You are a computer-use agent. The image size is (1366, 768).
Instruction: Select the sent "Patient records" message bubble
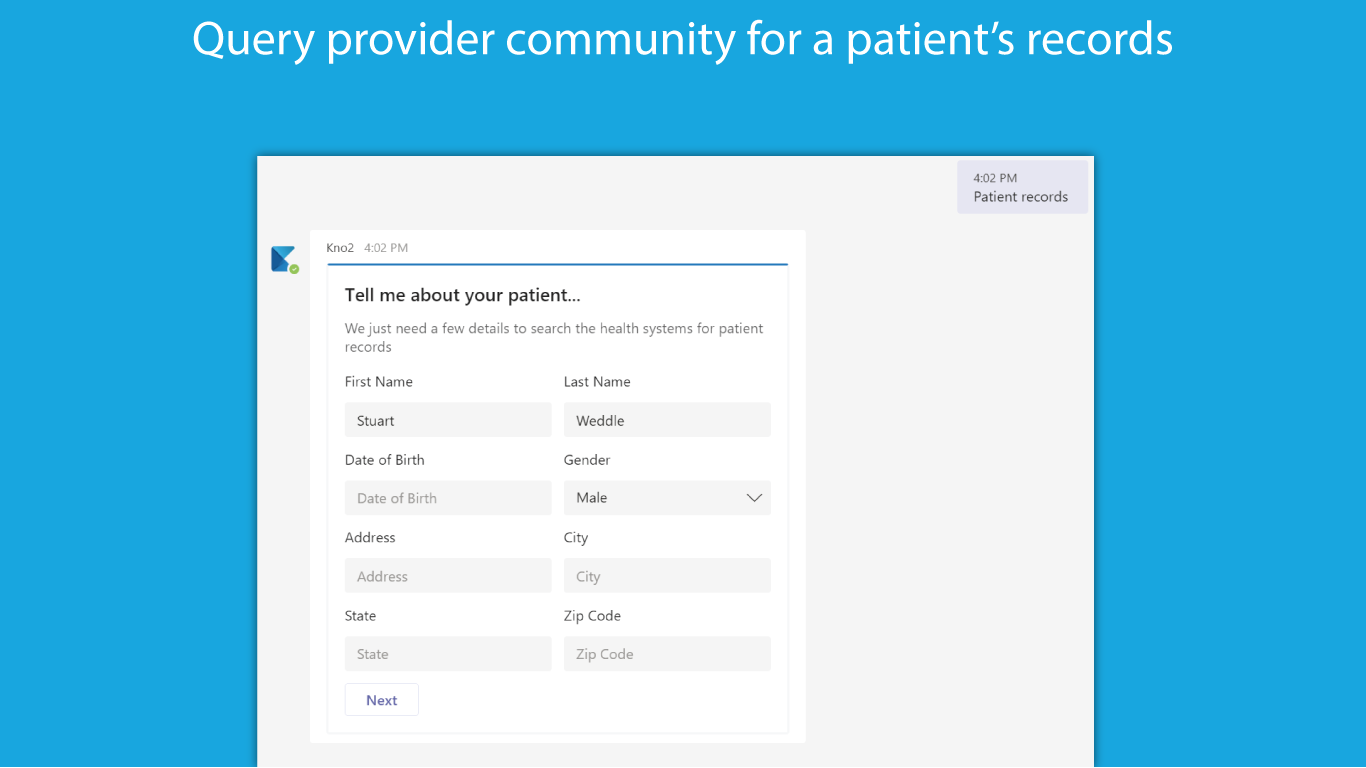[1021, 188]
